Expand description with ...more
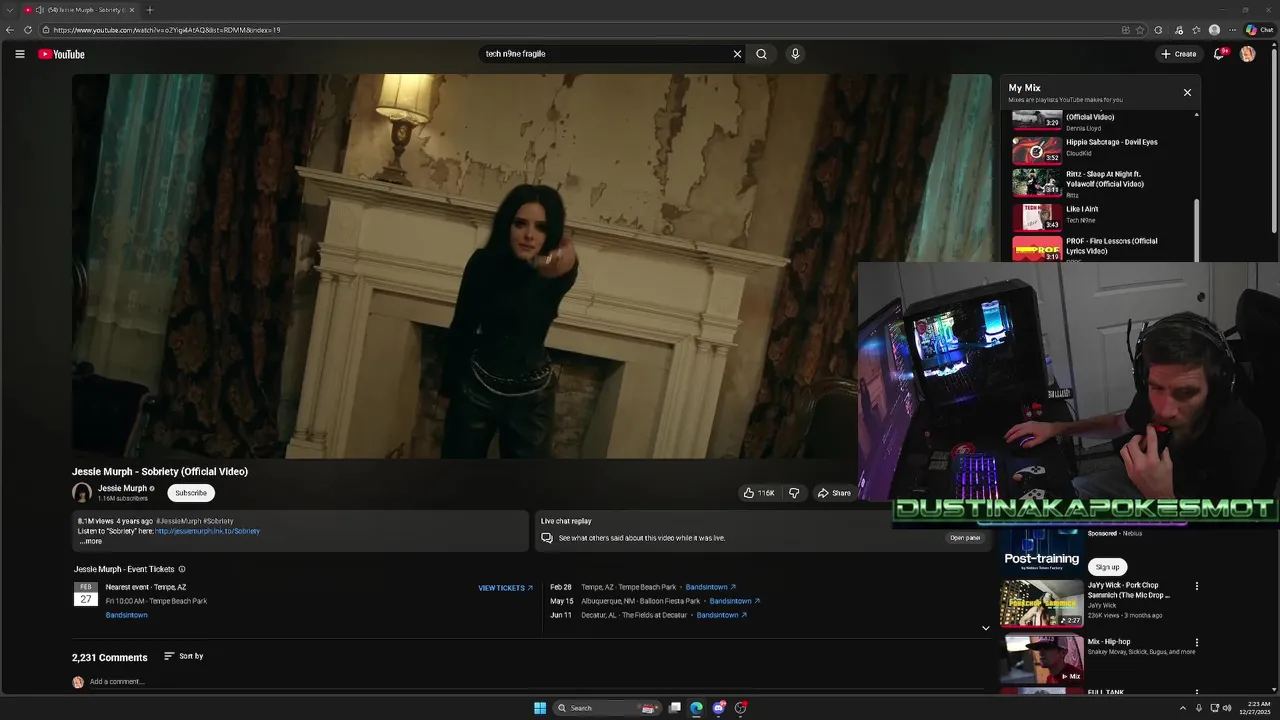 point(90,541)
